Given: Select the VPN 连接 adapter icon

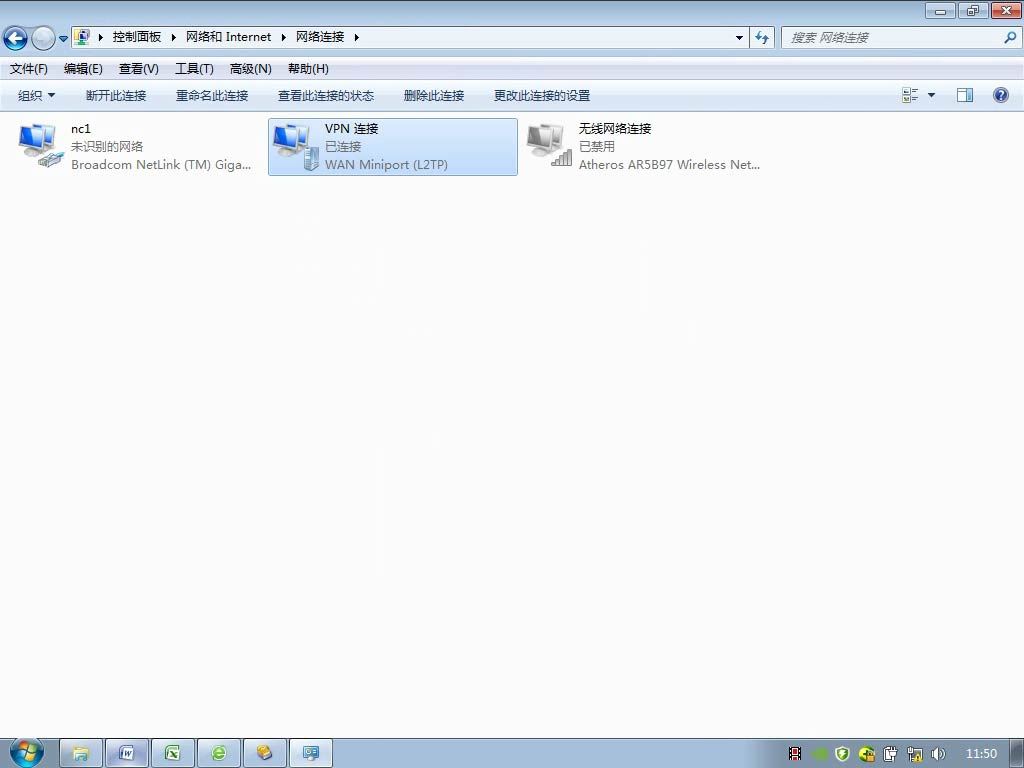Looking at the screenshot, I should 295,147.
